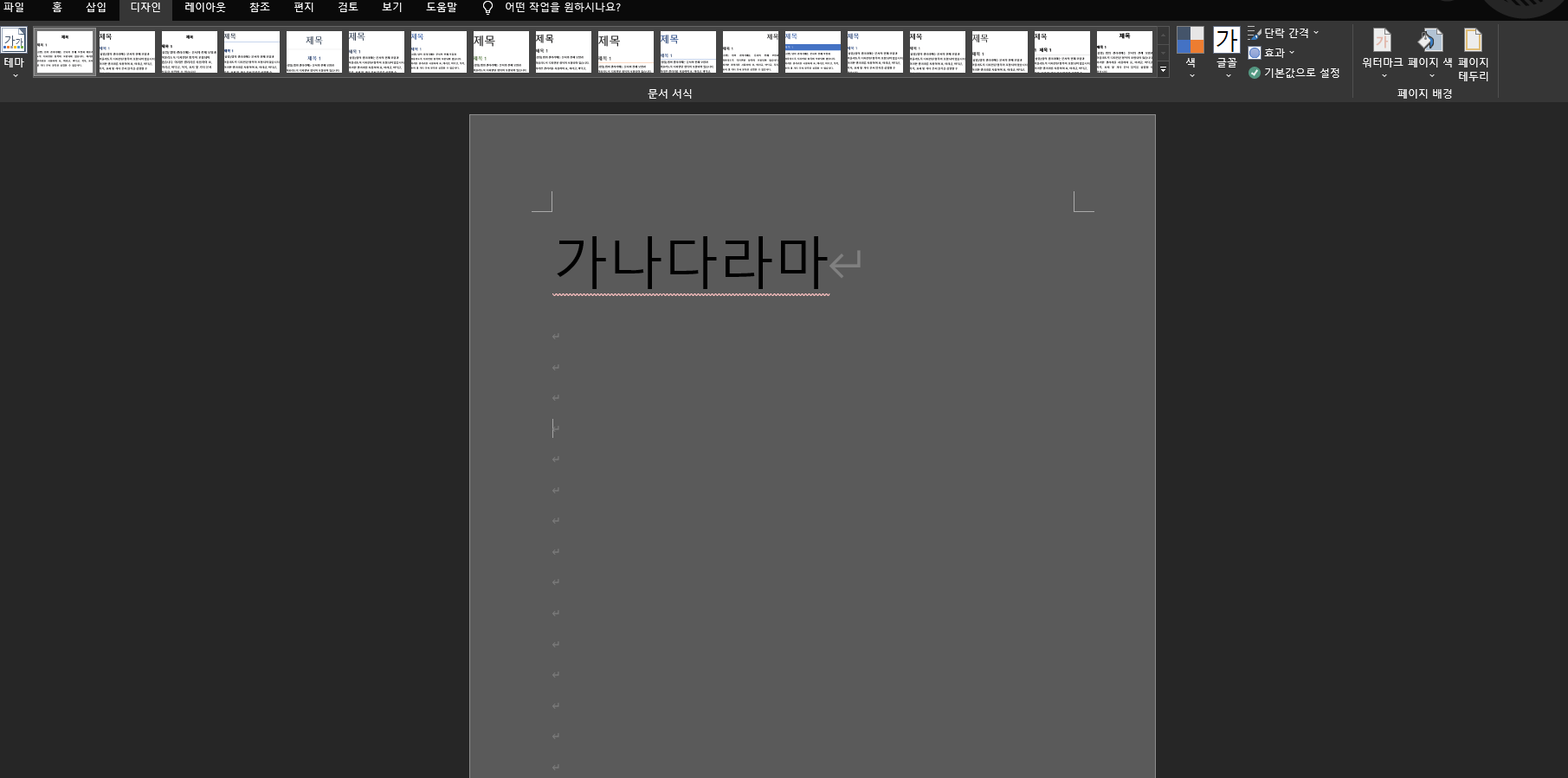This screenshot has height=778, width=1568.
Task: Open the 효과 effects dropdown
Action: [1271, 53]
